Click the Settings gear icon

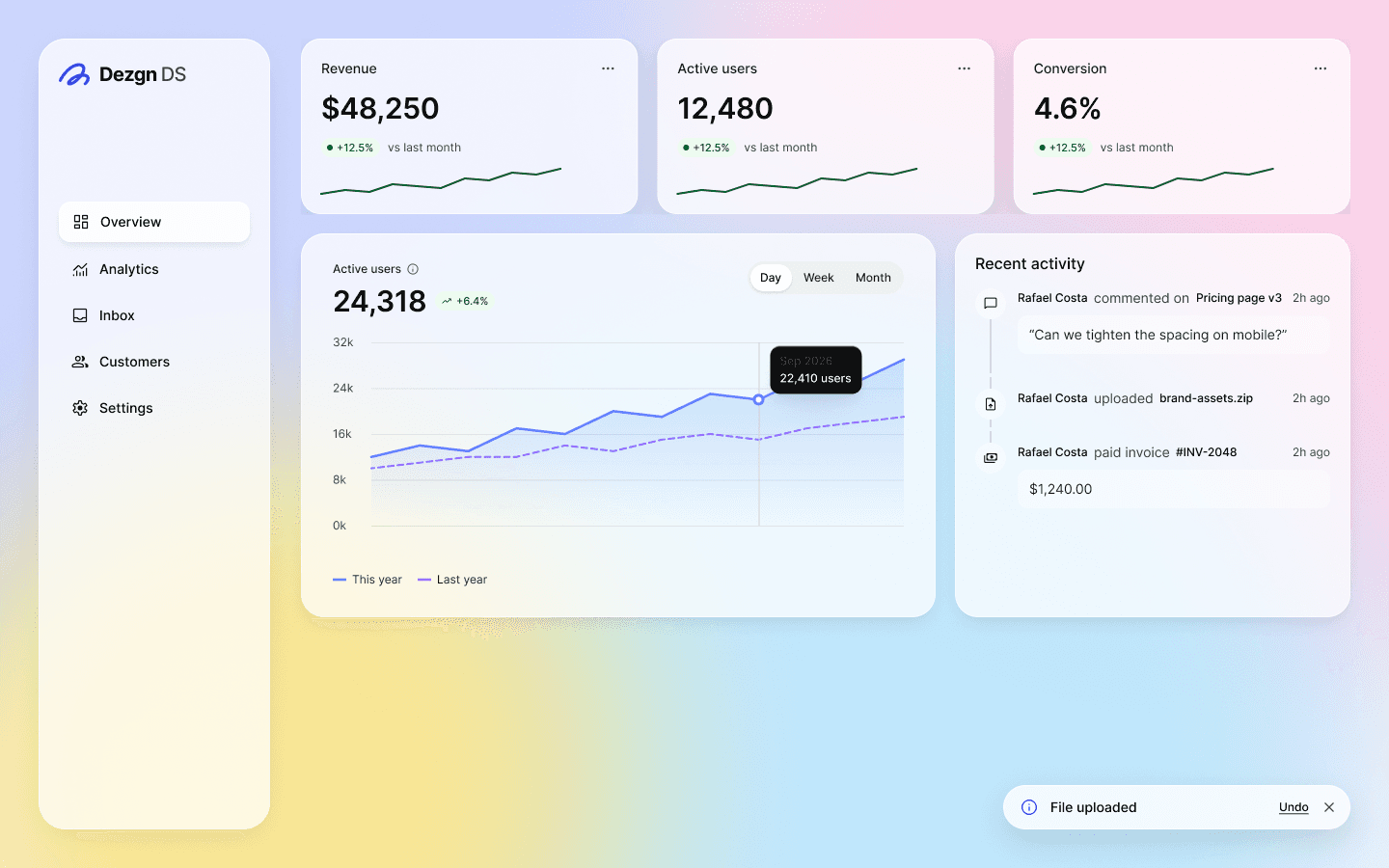[80, 408]
